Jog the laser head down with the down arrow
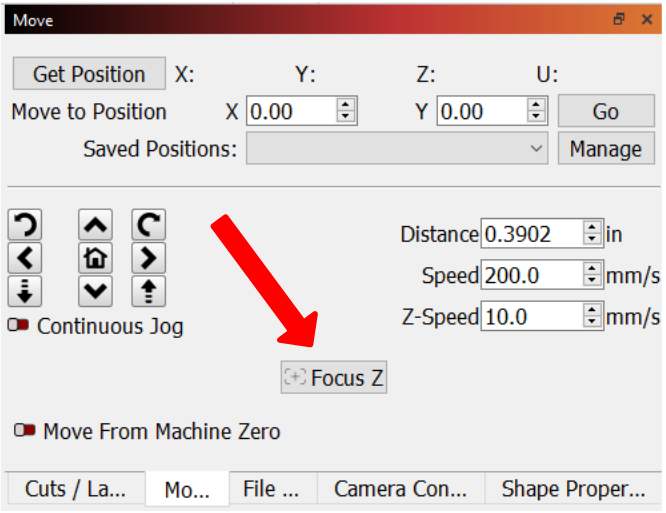The image size is (666, 513). (95, 291)
